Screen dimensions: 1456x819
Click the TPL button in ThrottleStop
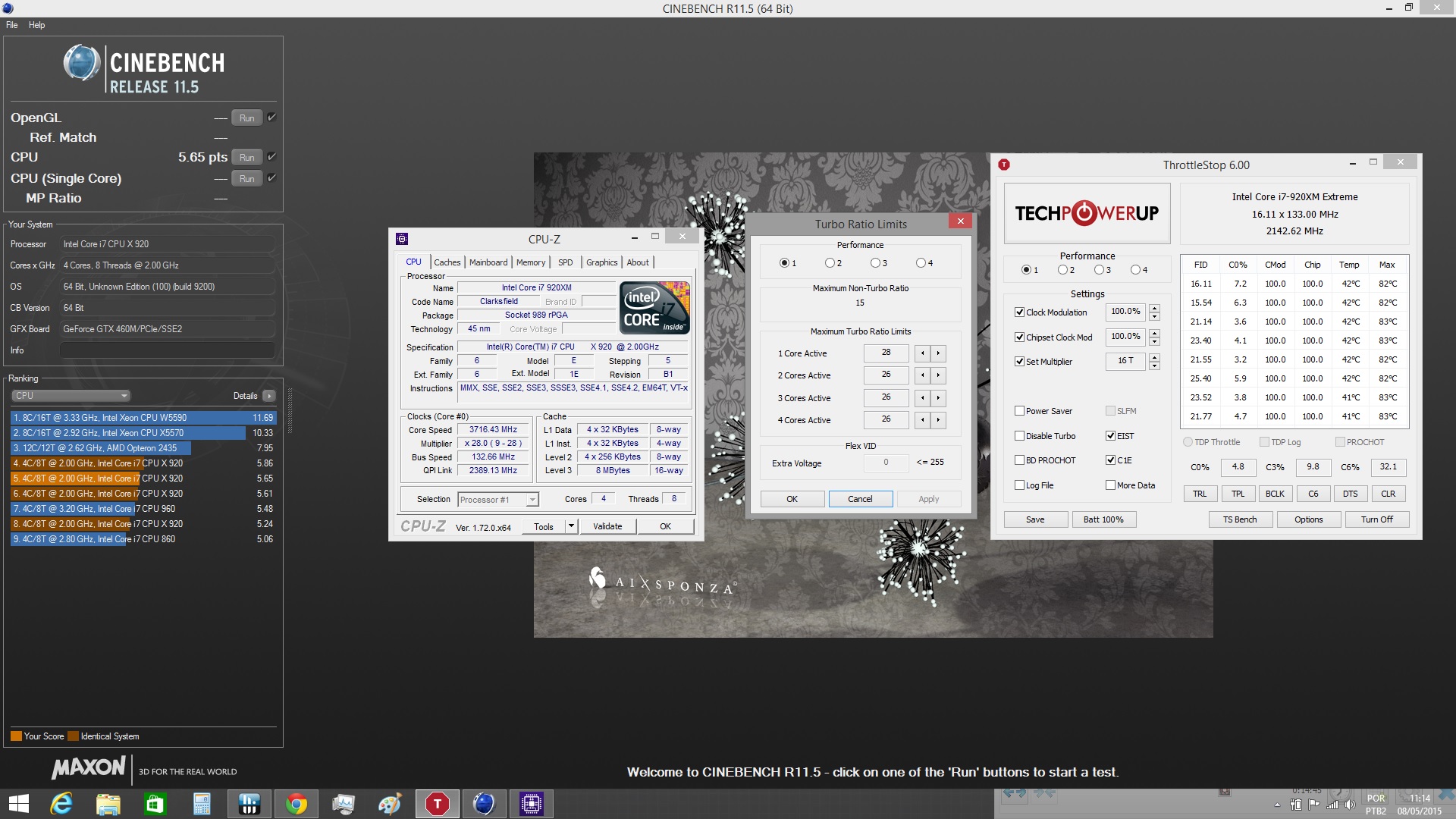coord(1238,494)
